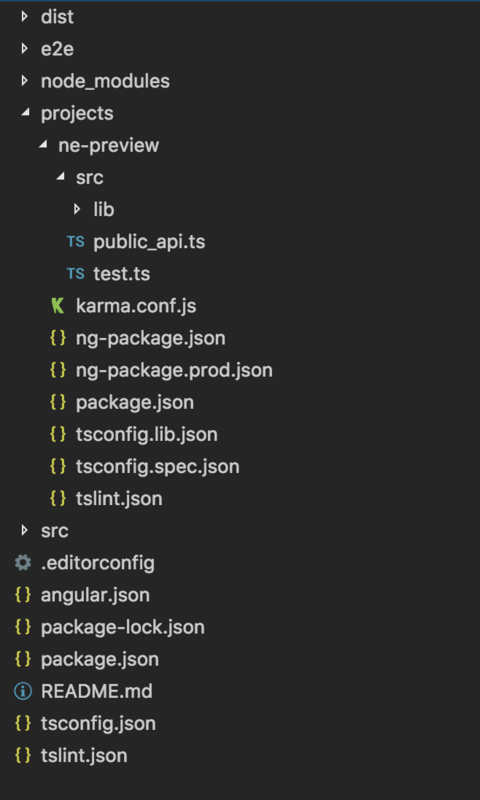Image resolution: width=480 pixels, height=800 pixels.
Task: Expand the node_modules folder chevron
Action: point(24,81)
